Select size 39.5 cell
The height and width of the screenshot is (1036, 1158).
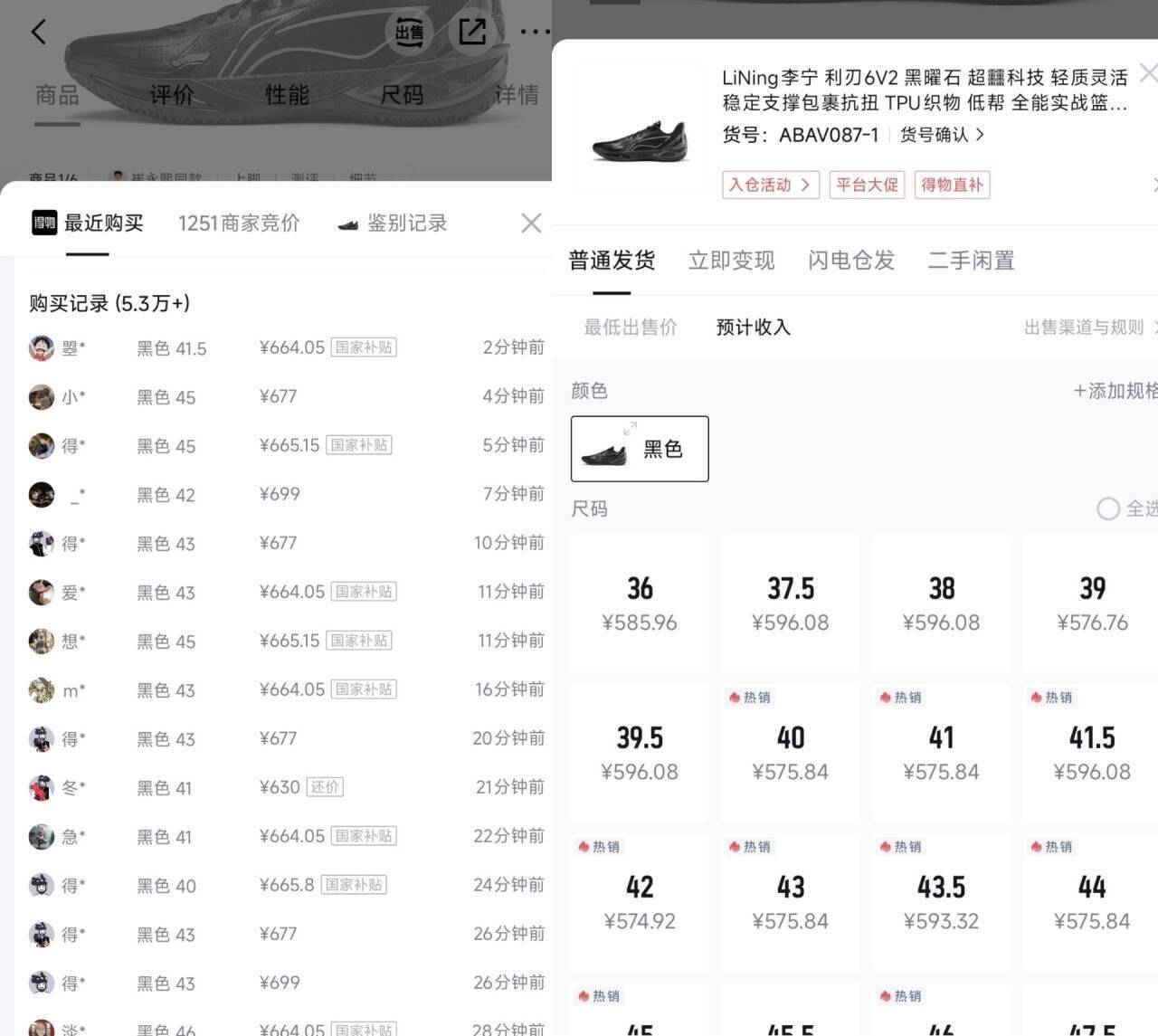640,753
